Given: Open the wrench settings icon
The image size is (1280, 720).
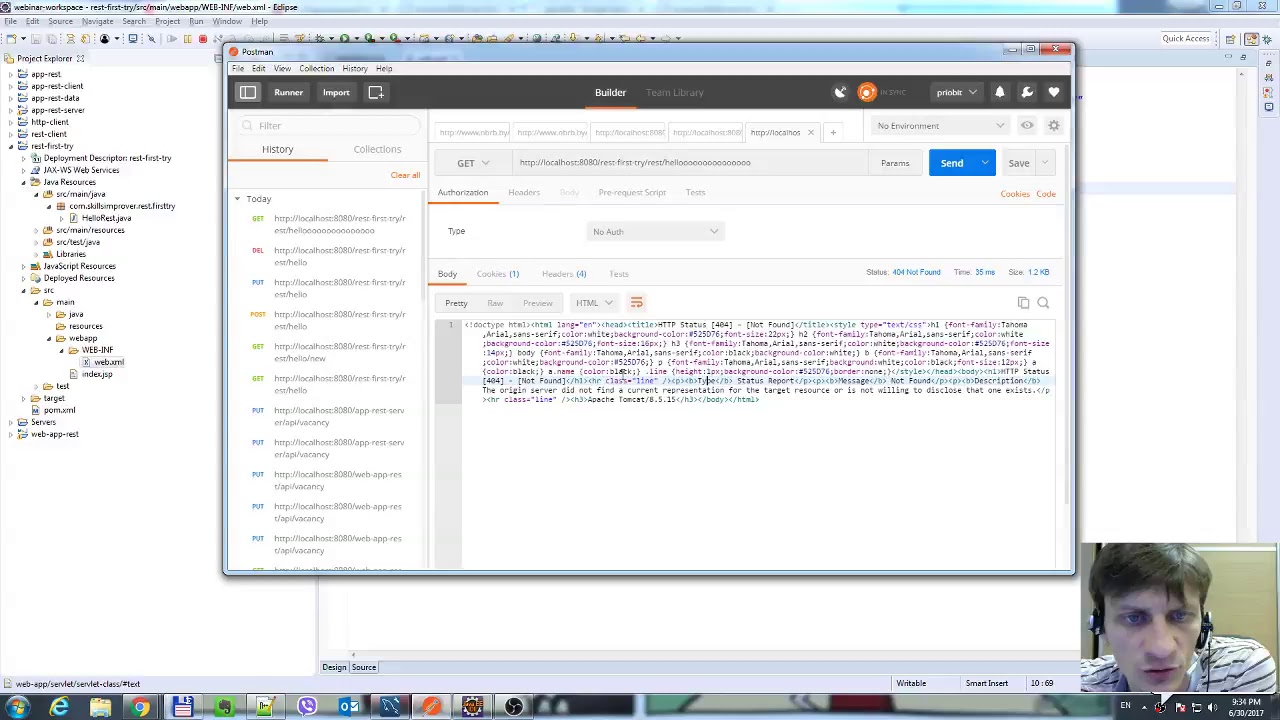Looking at the screenshot, I should pyautogui.click(x=1027, y=92).
